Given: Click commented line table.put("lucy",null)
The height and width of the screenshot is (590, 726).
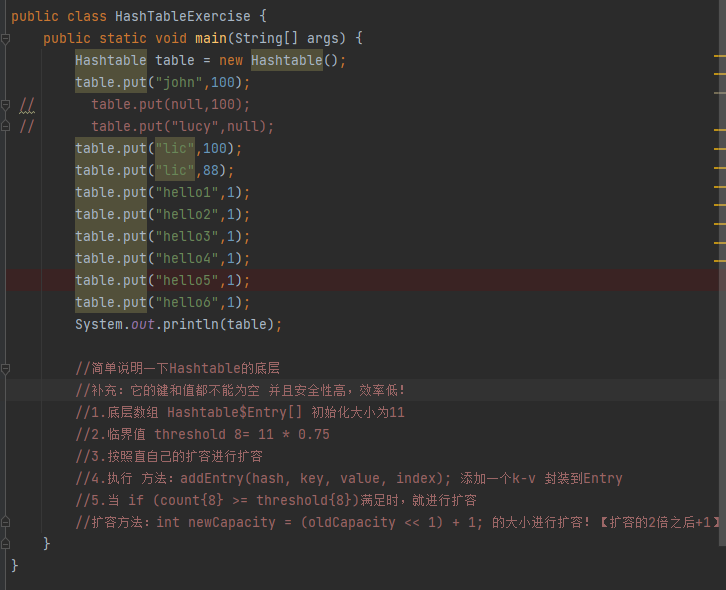Looking at the screenshot, I should (x=182, y=126).
